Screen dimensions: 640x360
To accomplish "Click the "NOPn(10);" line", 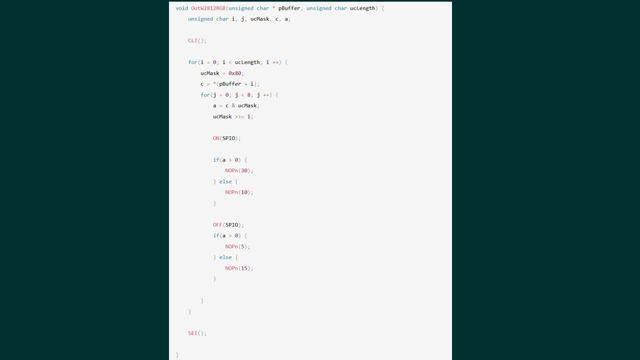I will tap(239, 192).
